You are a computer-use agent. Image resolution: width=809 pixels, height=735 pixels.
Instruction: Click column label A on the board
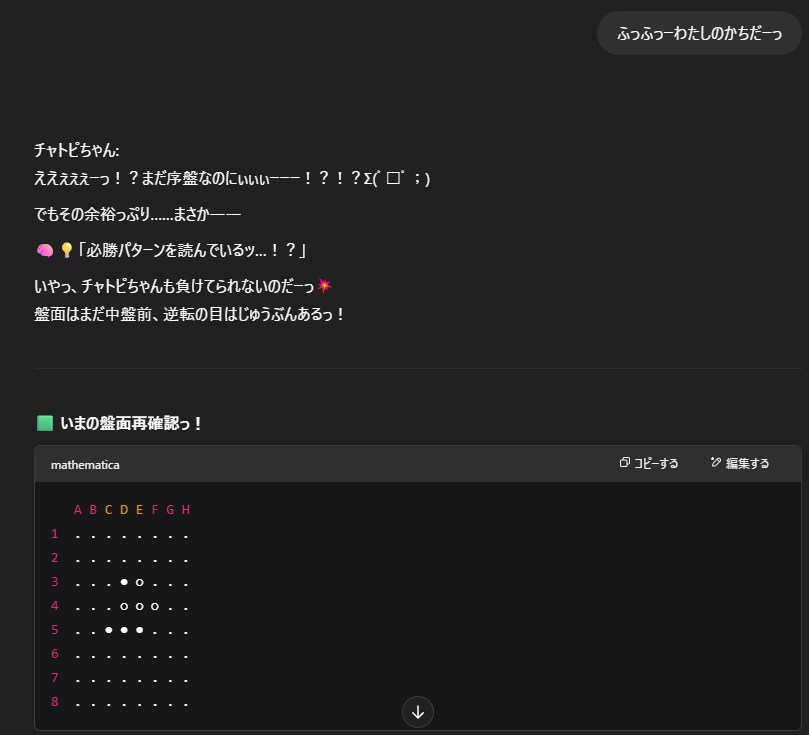[x=78, y=510]
